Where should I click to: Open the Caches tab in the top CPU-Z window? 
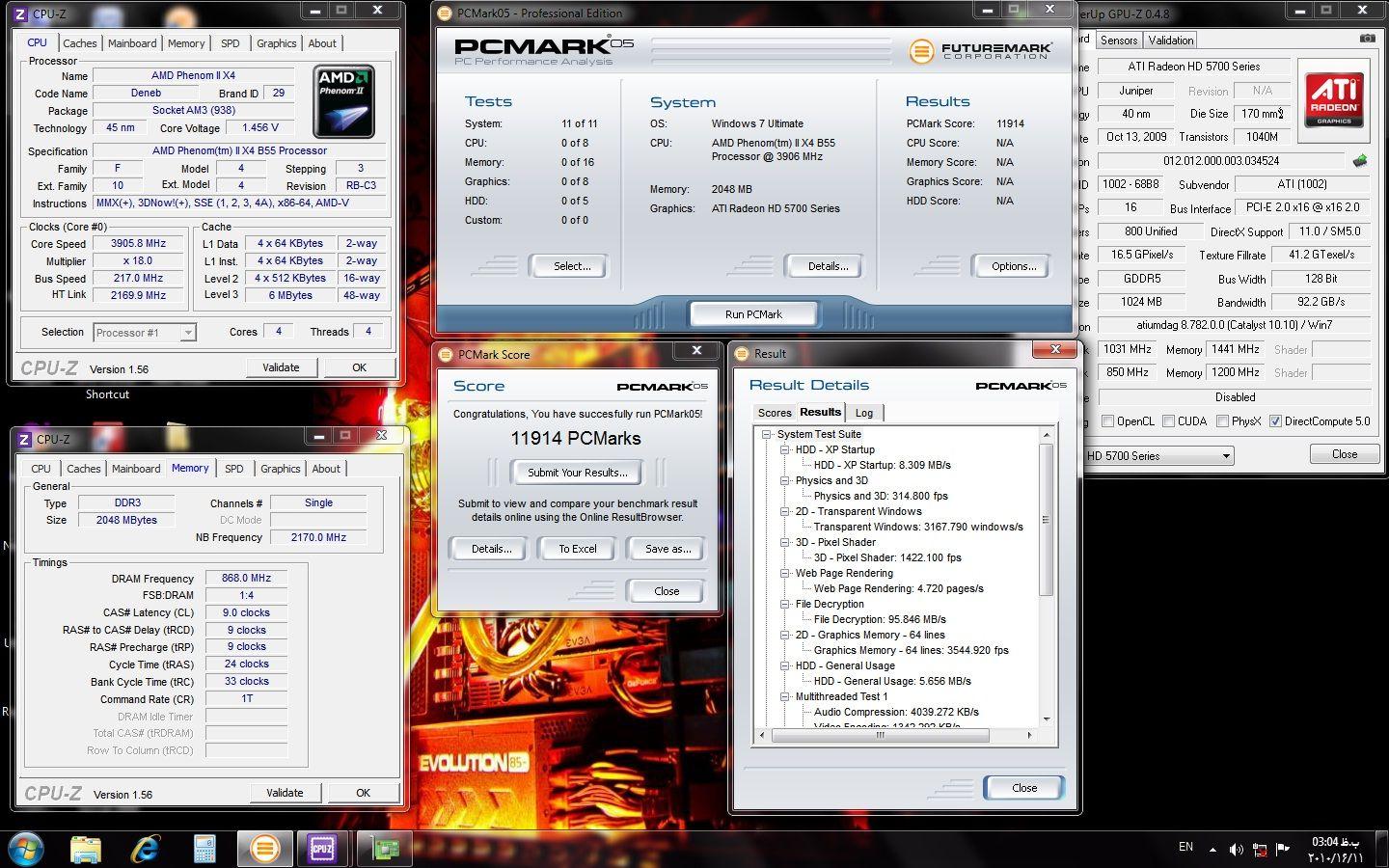pos(80,43)
